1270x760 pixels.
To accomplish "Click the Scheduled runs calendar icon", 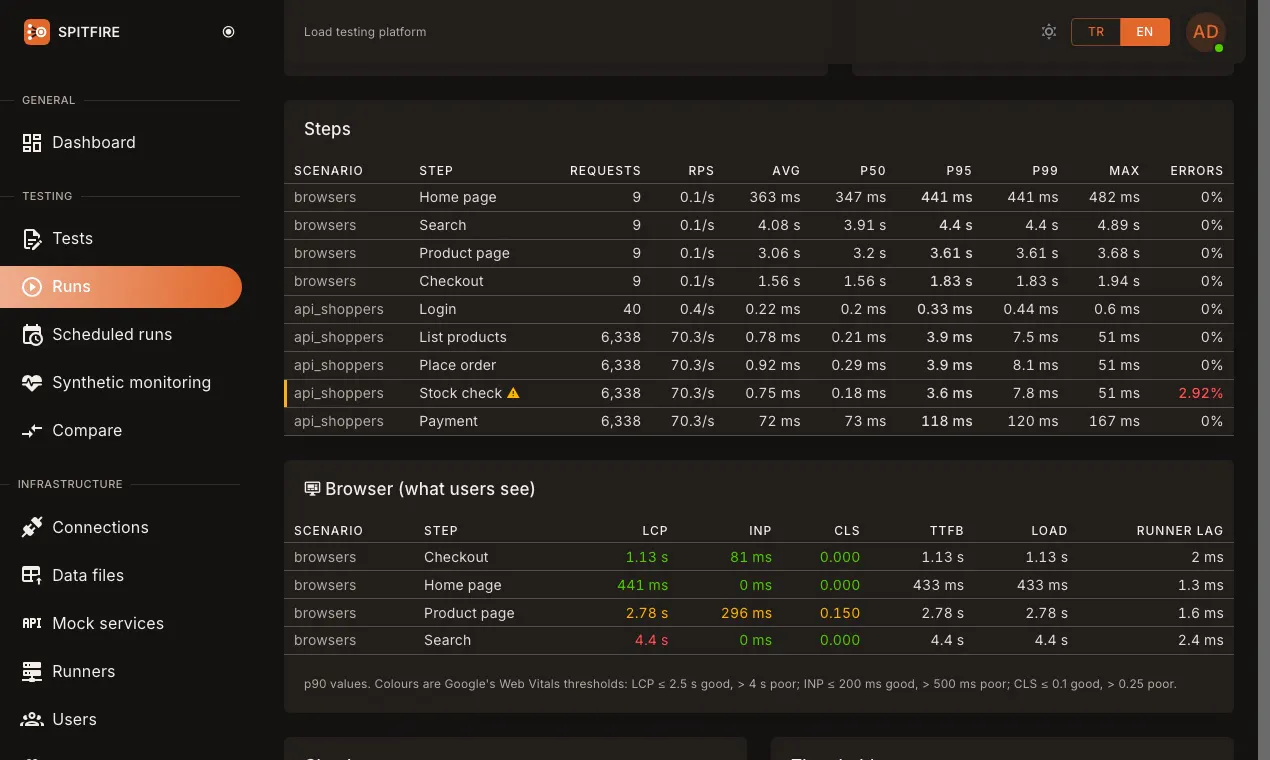I will [x=32, y=334].
